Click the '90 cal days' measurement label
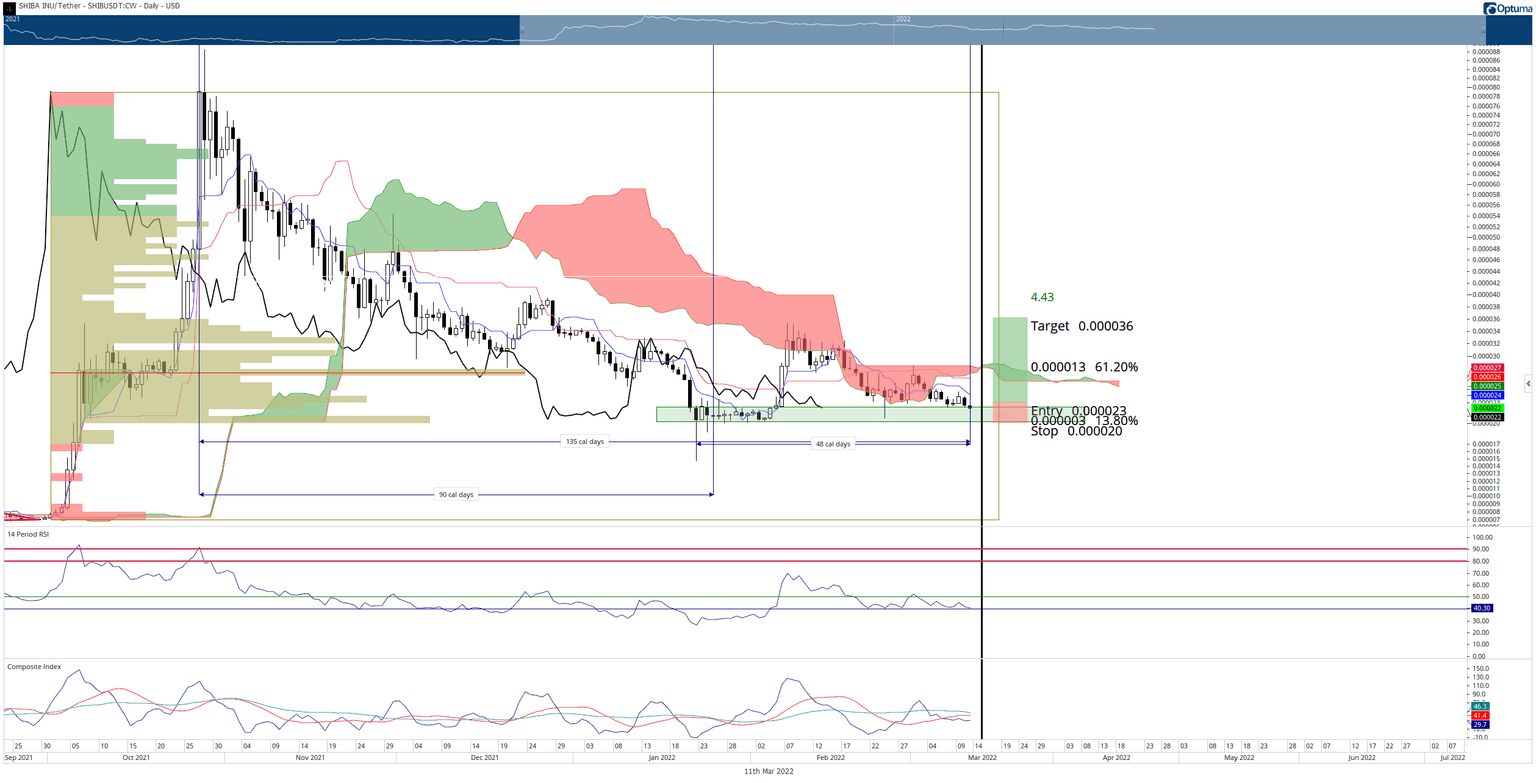Screen dimensions: 1536x783 click(456, 494)
